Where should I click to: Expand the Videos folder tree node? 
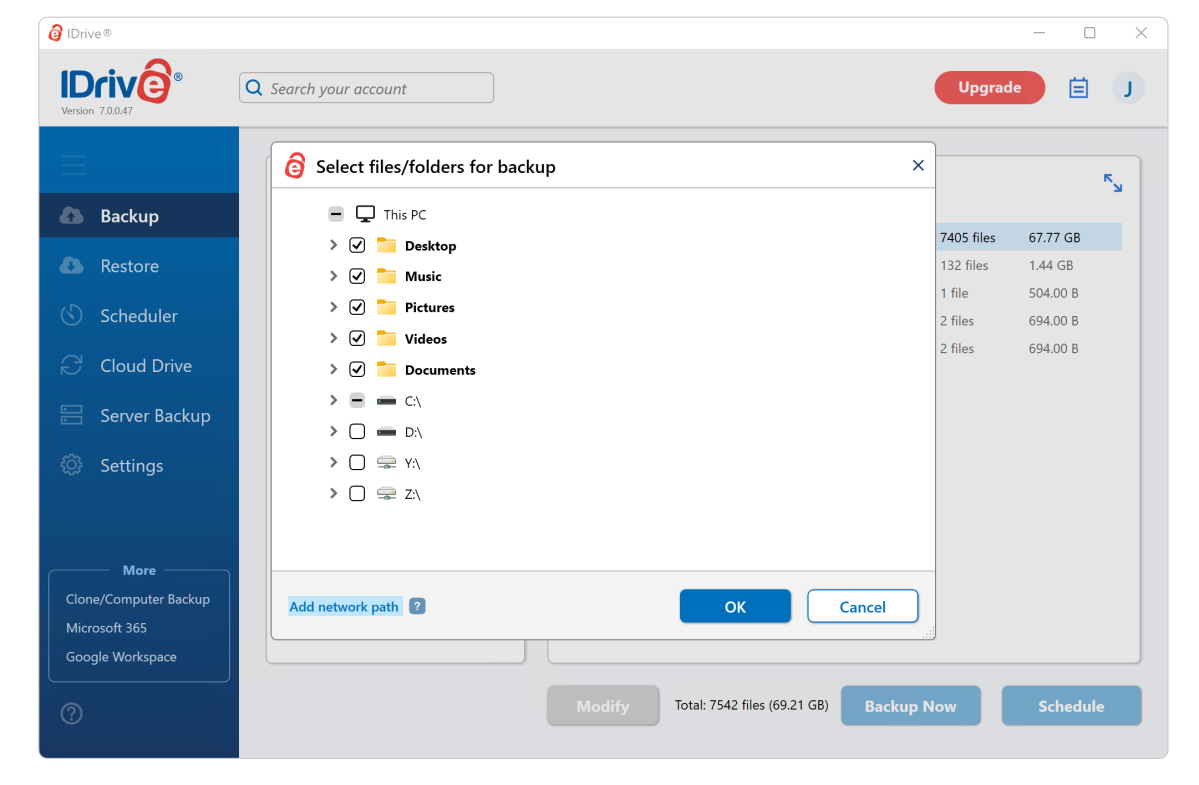pos(333,339)
